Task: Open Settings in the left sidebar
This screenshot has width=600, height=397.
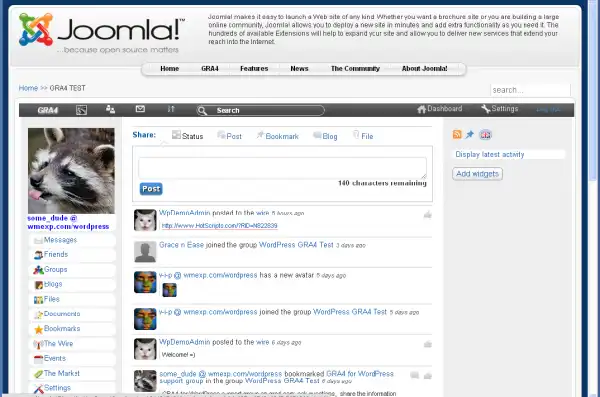Action: tap(72, 388)
